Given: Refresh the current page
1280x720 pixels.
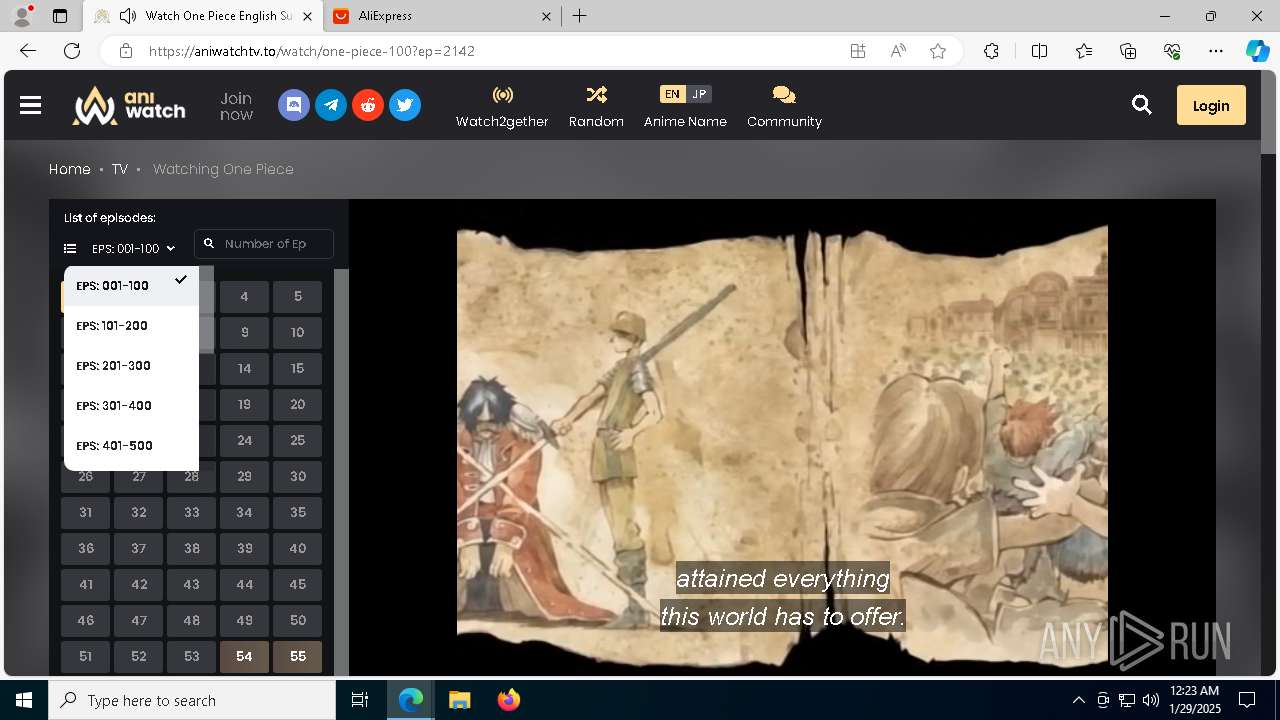Looking at the screenshot, I should 72,51.
